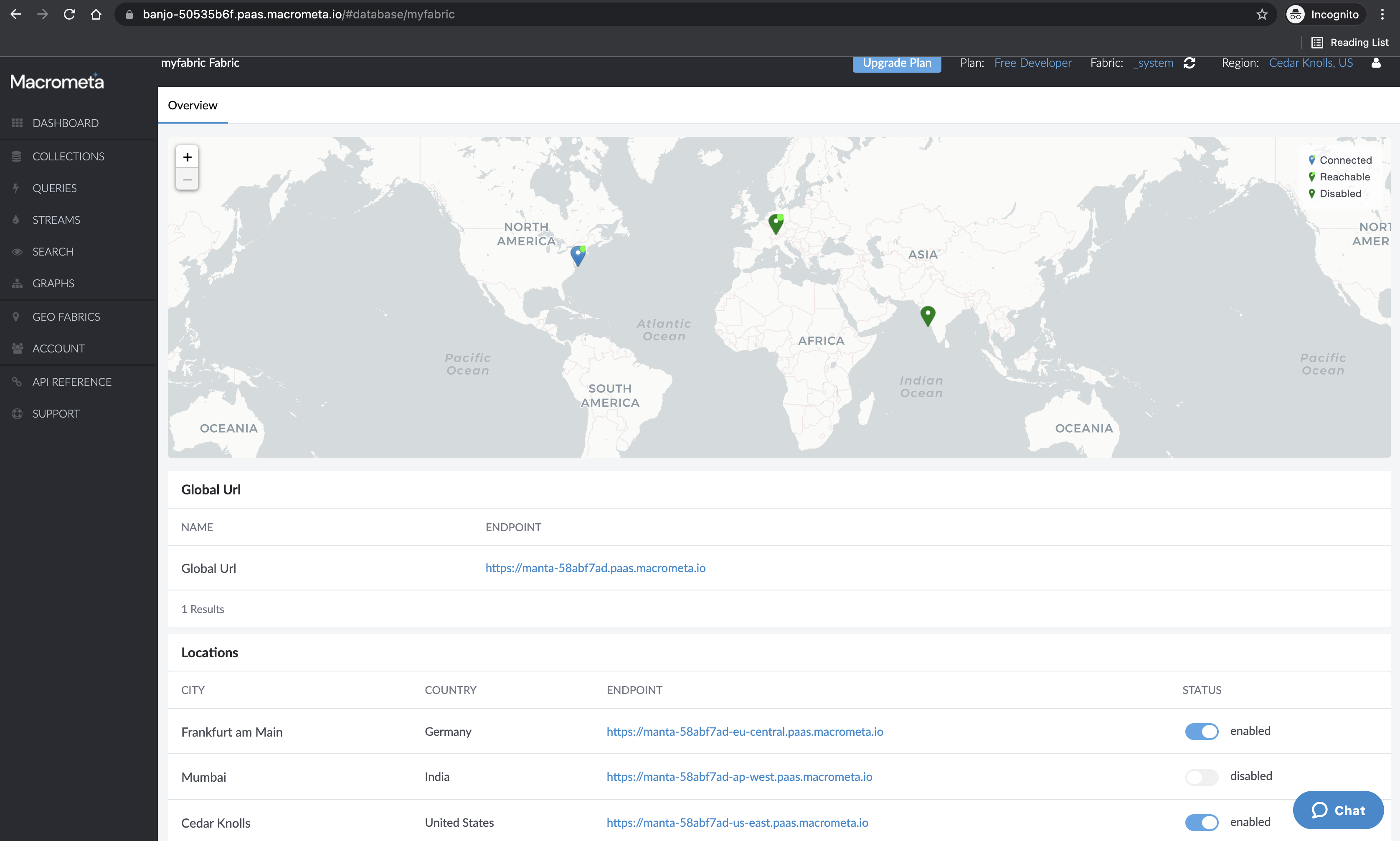Open the user profile icon

click(x=1376, y=63)
